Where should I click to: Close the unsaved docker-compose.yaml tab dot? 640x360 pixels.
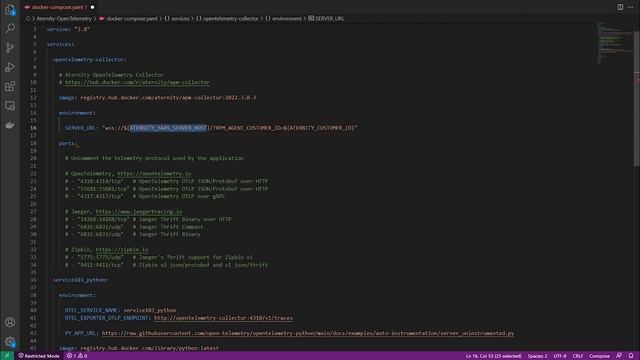coord(92,7)
